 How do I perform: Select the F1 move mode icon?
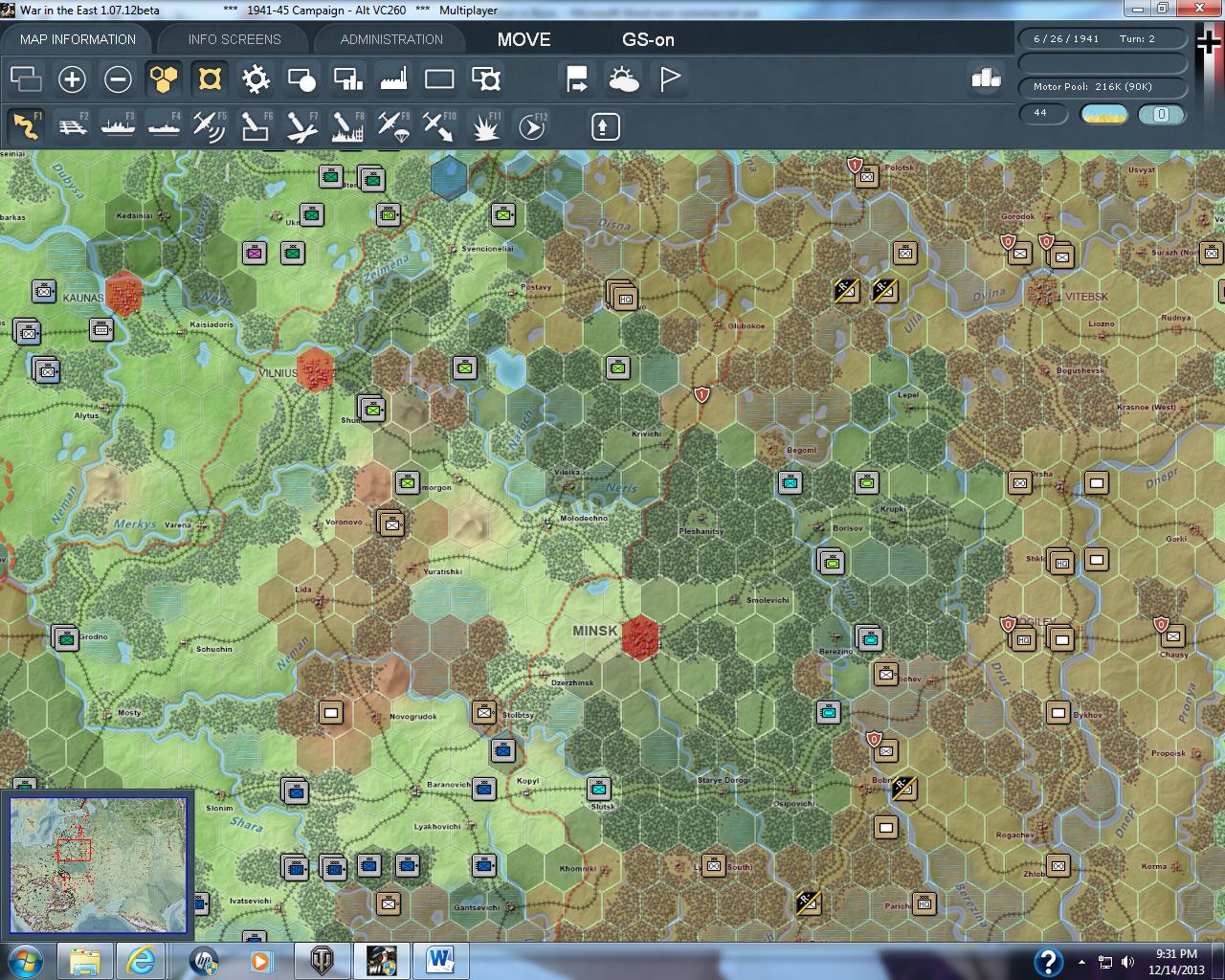pos(26,126)
